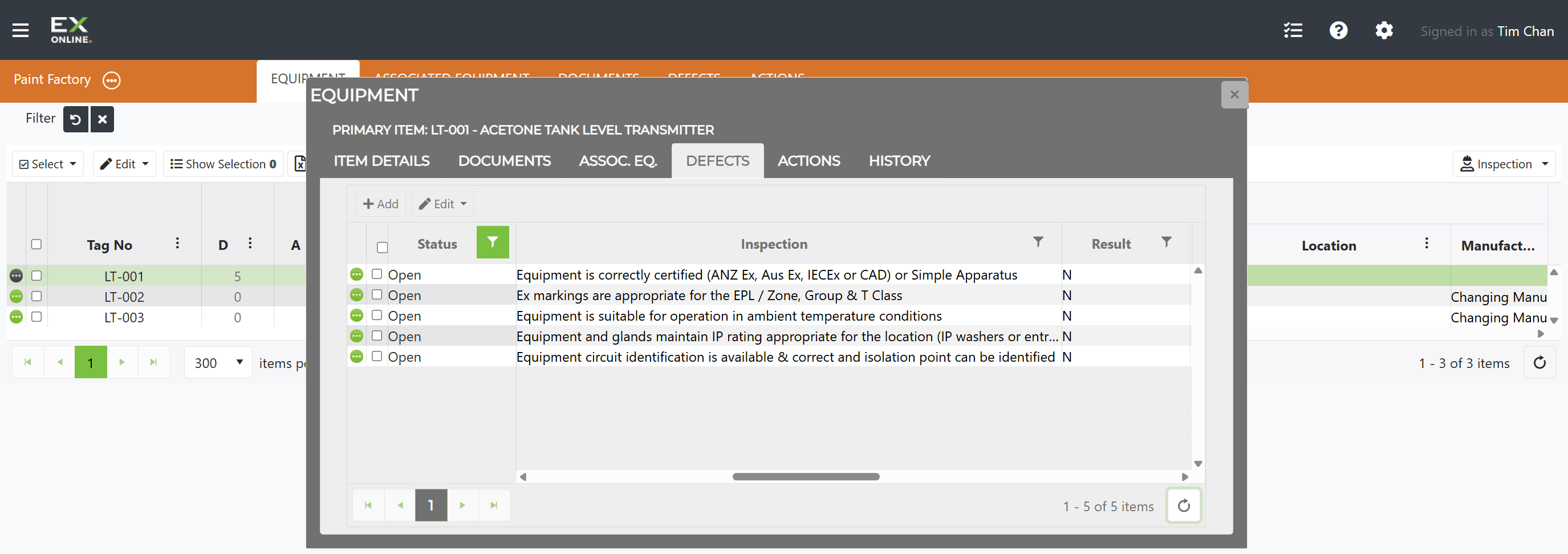Viewport: 1568px width, 554px height.
Task: Open Location column options menu
Action: pos(1426,244)
